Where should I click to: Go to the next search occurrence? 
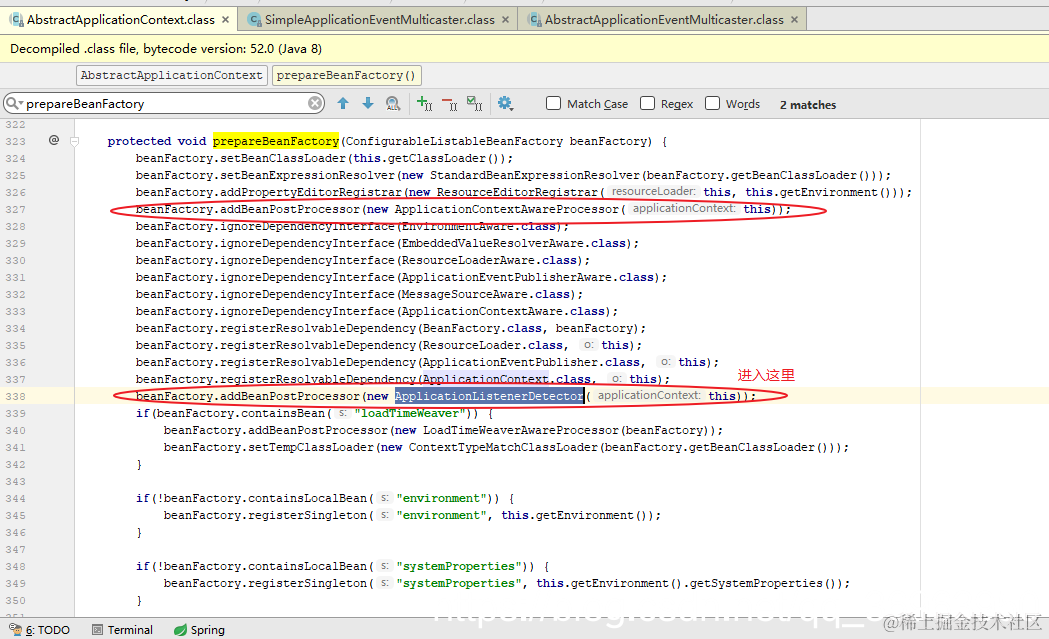point(368,103)
